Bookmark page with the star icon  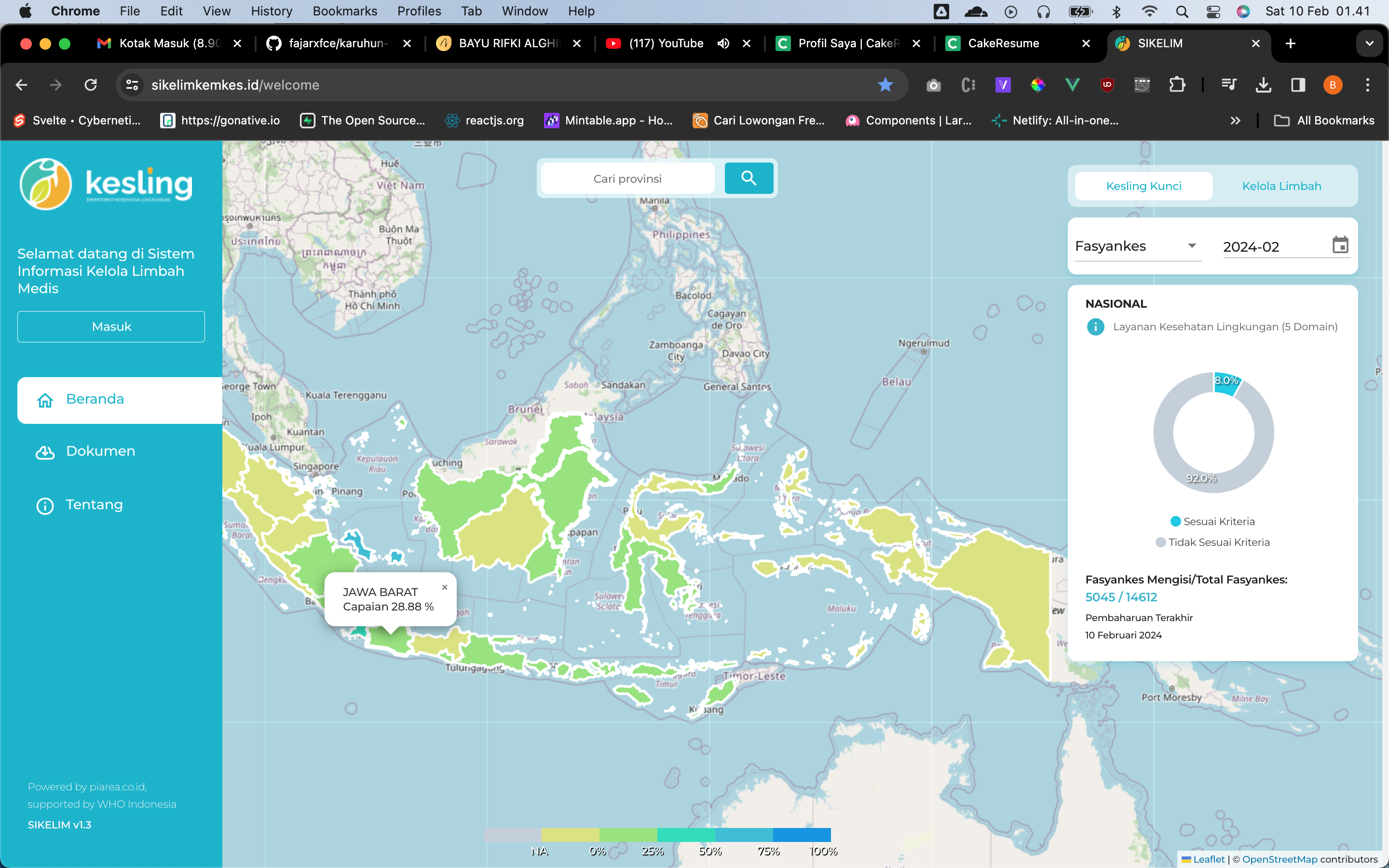(x=885, y=85)
